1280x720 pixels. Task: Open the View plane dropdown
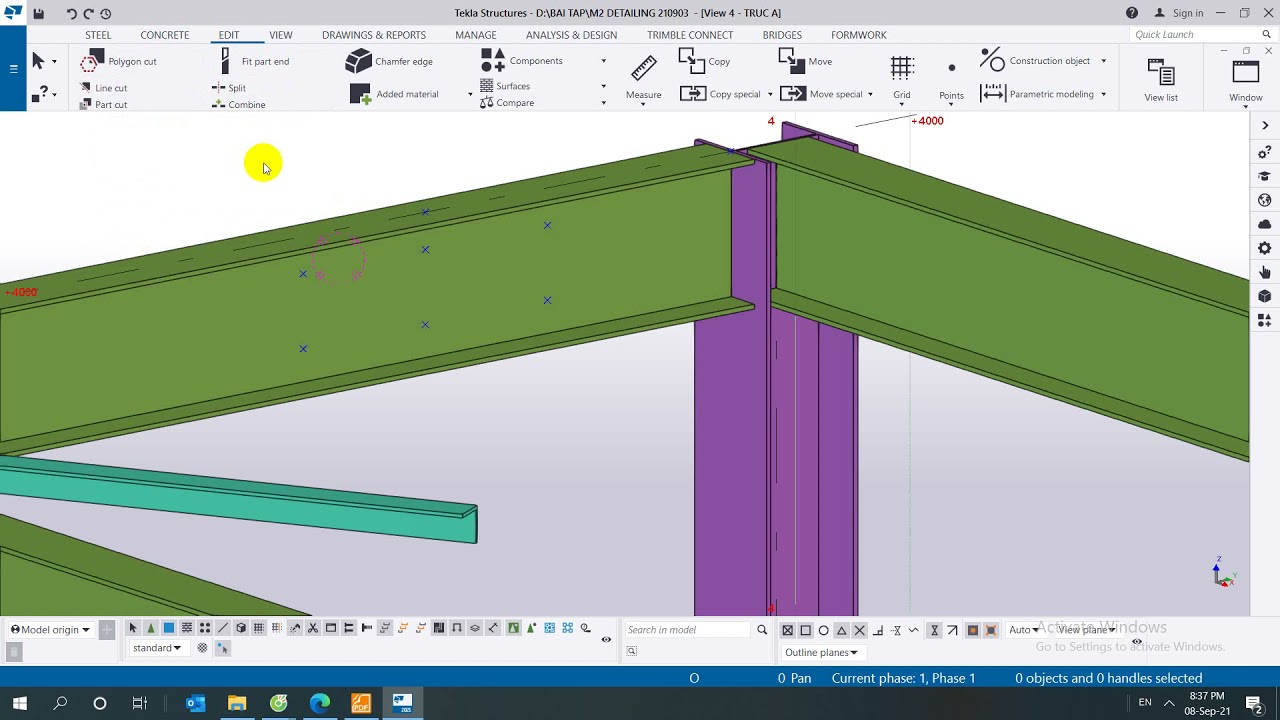(1087, 630)
